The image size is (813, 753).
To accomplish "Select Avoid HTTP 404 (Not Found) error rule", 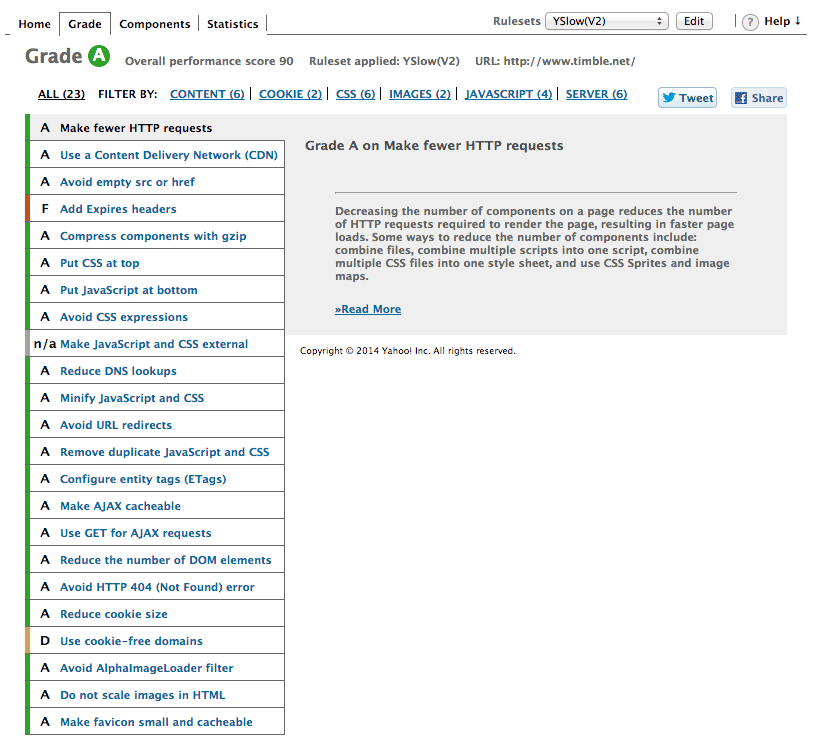I will pyautogui.click(x=157, y=586).
